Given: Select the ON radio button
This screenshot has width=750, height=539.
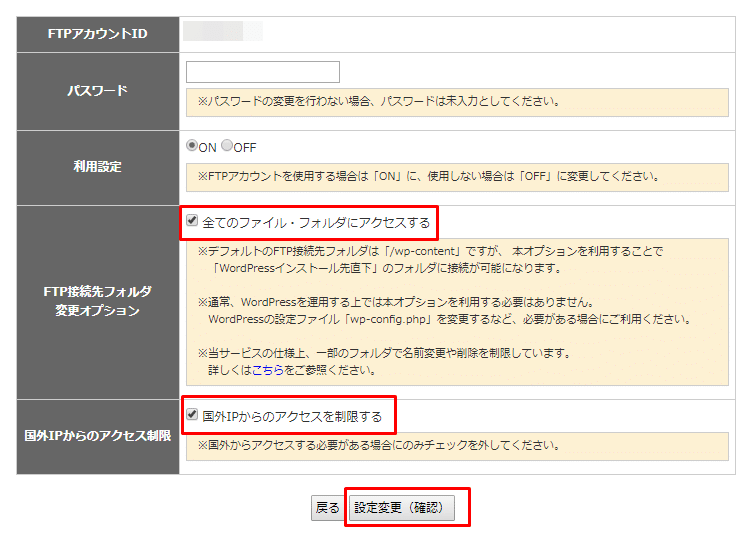Looking at the screenshot, I should (x=192, y=145).
